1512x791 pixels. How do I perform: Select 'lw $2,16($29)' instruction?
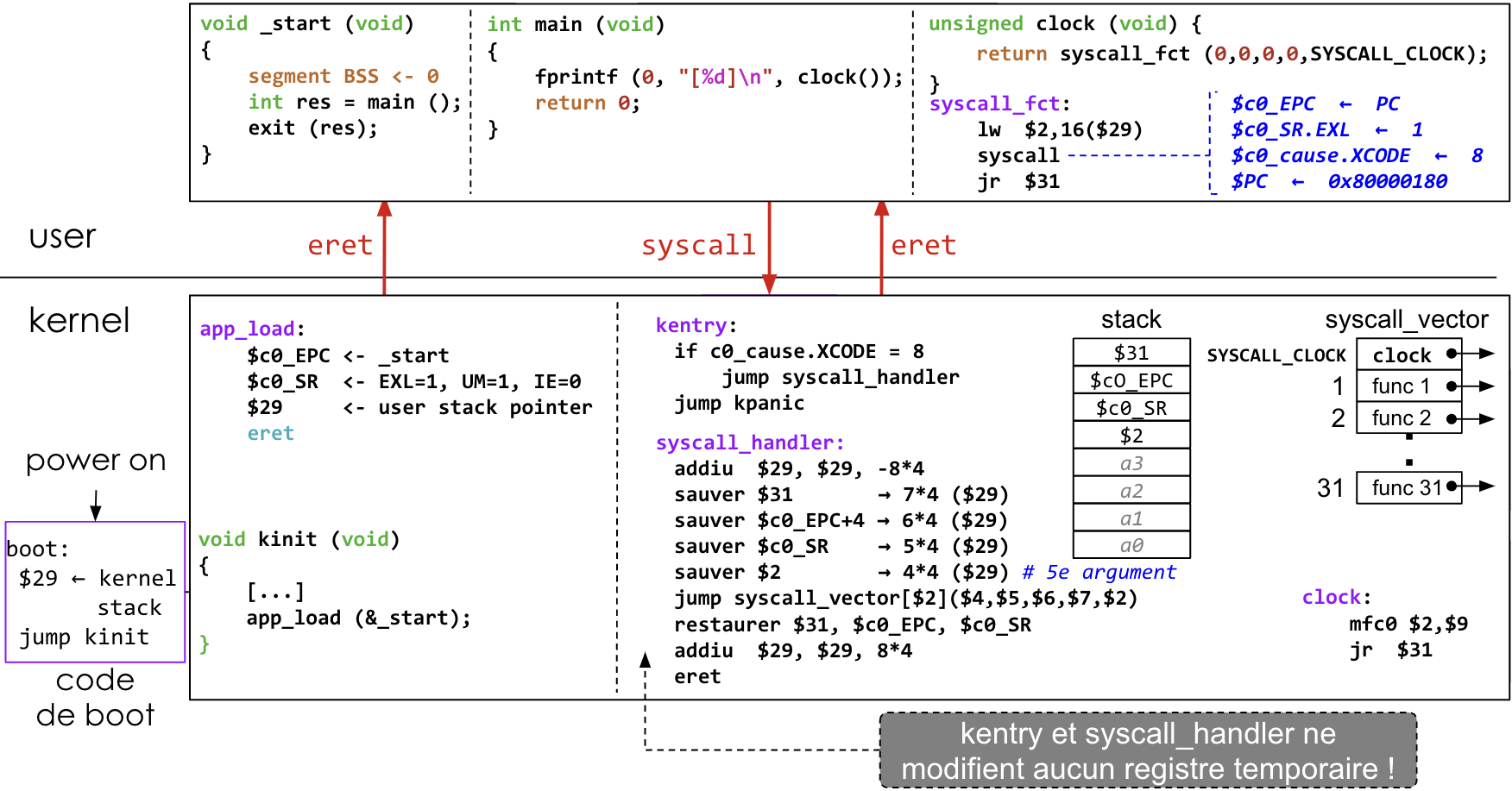pos(1060,130)
